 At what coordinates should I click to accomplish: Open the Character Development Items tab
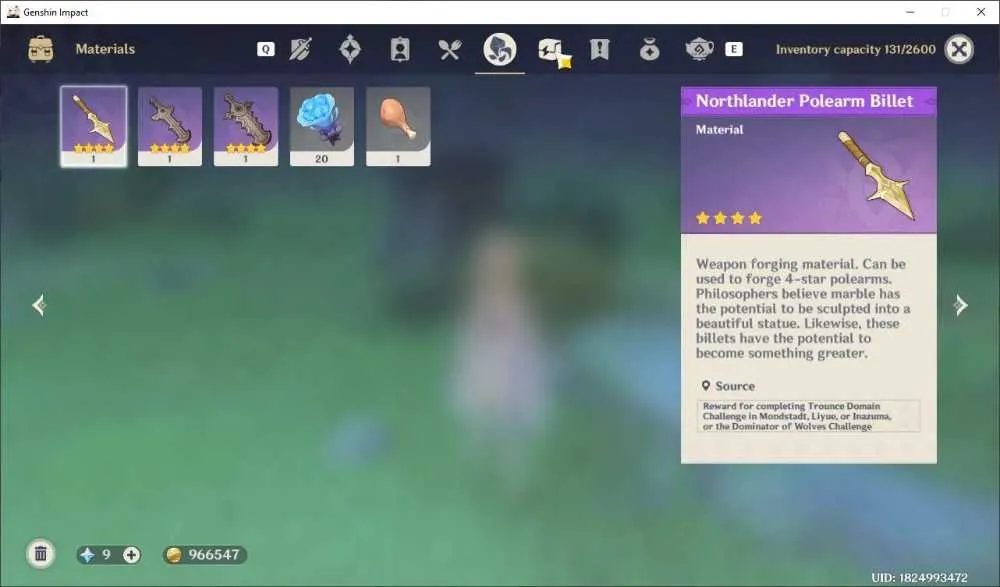[x=400, y=49]
